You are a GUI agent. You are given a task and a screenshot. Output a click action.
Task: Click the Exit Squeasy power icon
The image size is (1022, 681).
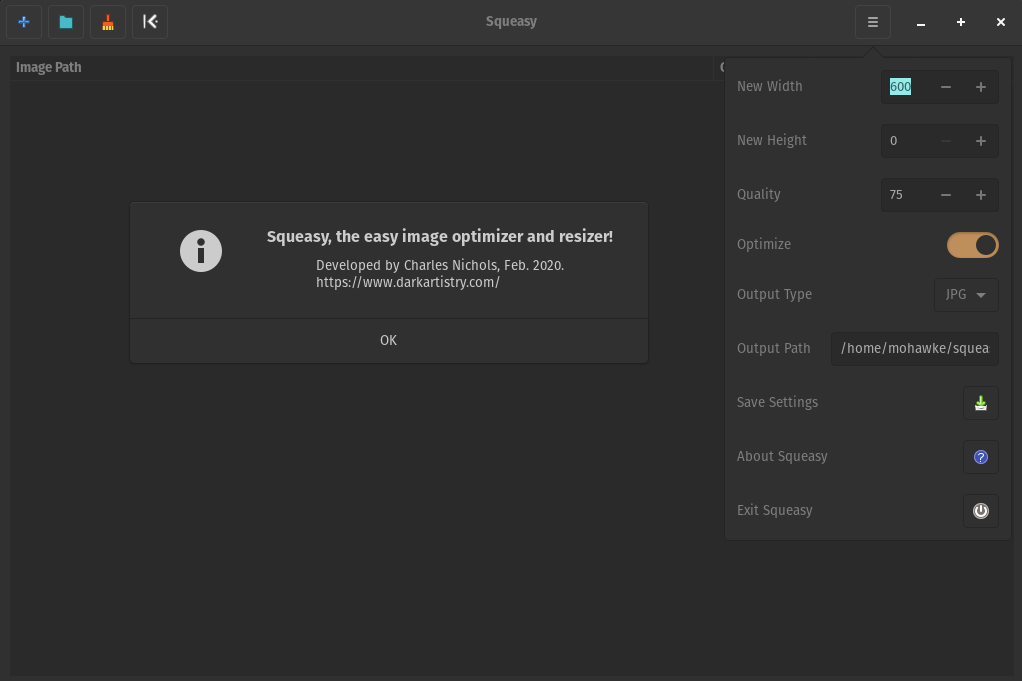coord(980,510)
